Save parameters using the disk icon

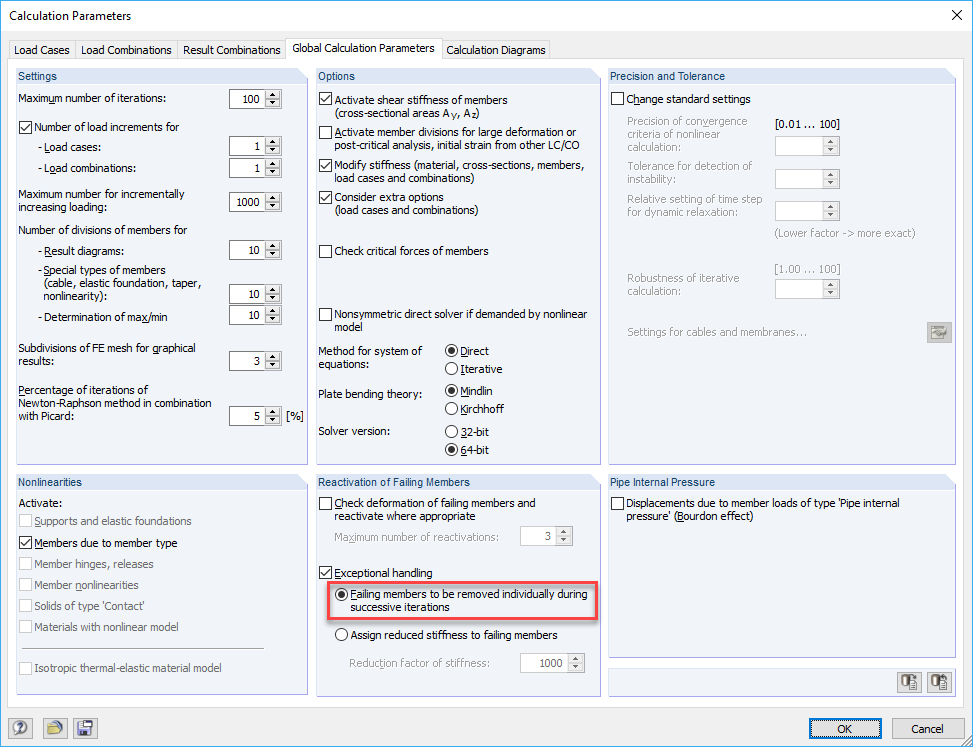pyautogui.click(x=85, y=728)
